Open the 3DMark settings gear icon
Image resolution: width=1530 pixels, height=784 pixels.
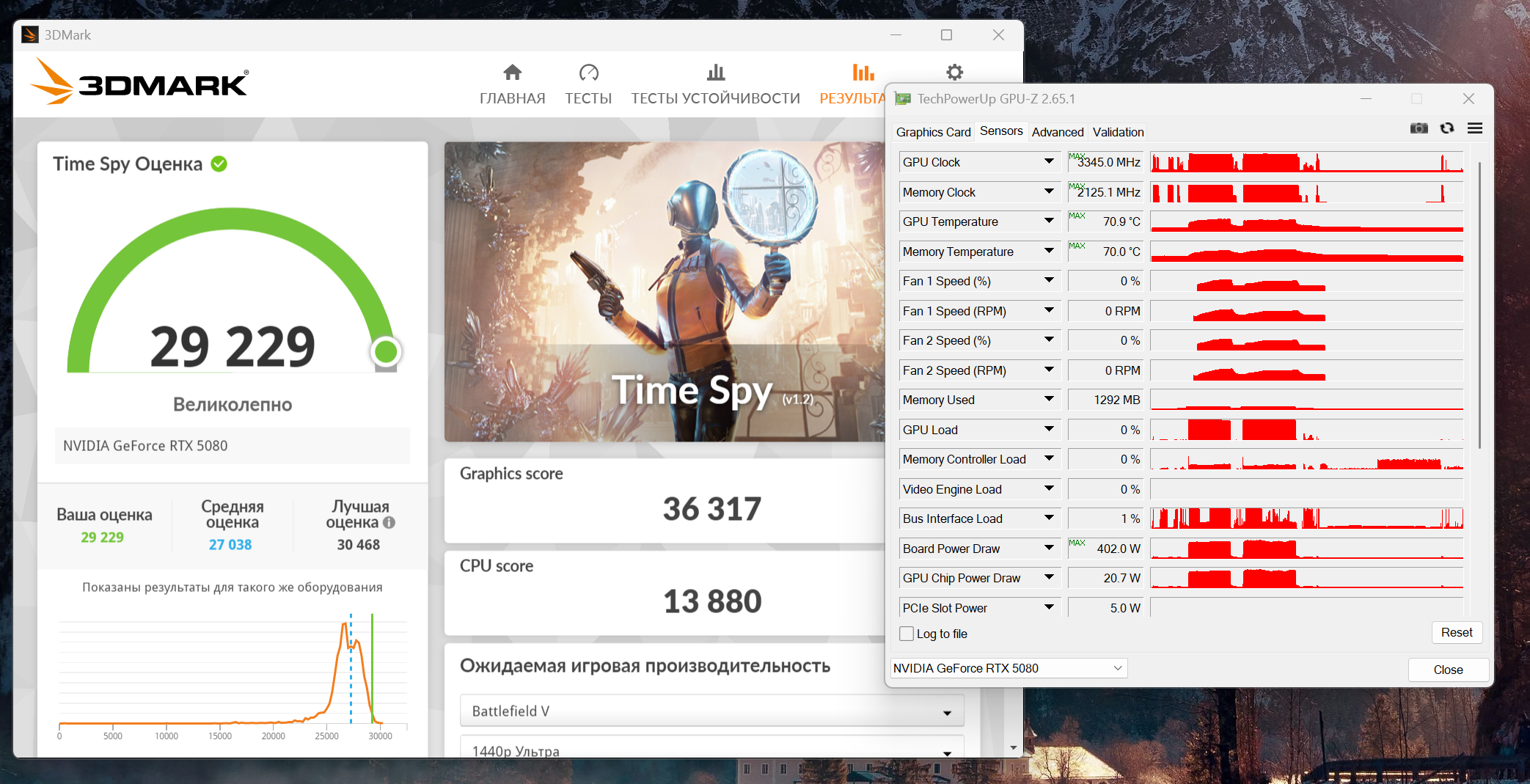click(953, 72)
